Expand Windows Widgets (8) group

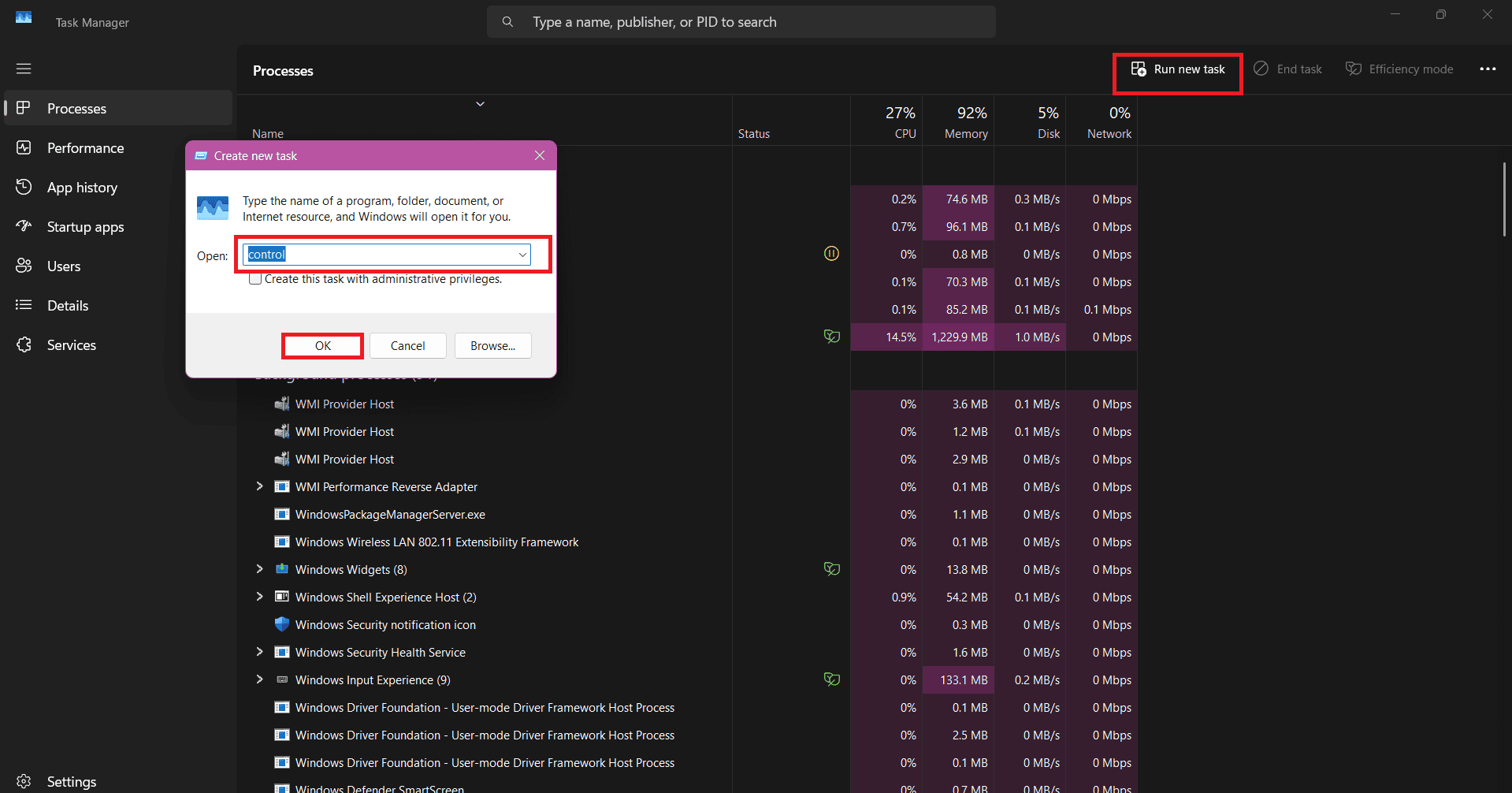point(259,569)
